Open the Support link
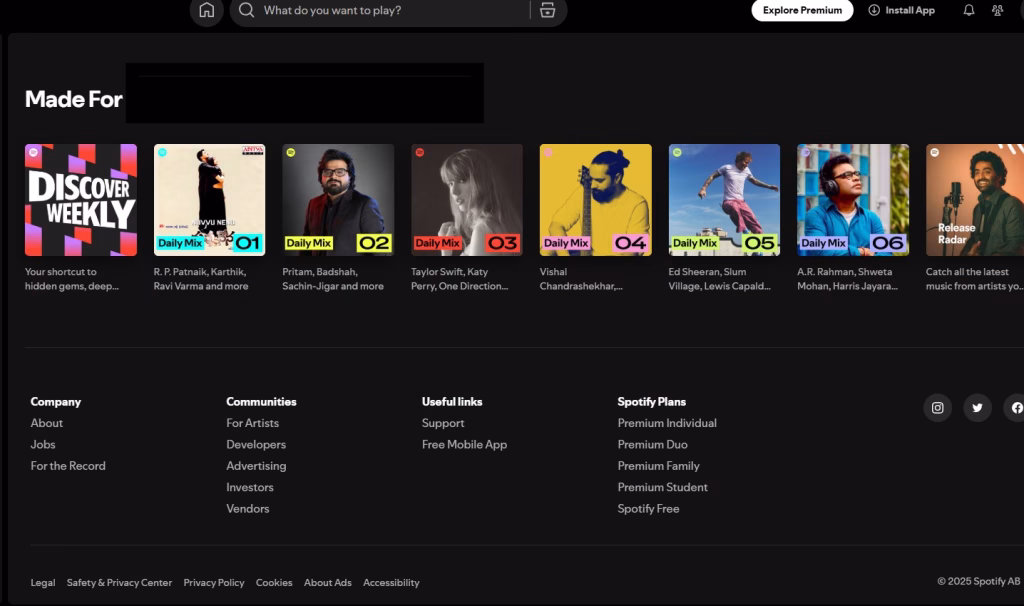This screenshot has width=1024, height=606. (x=443, y=423)
